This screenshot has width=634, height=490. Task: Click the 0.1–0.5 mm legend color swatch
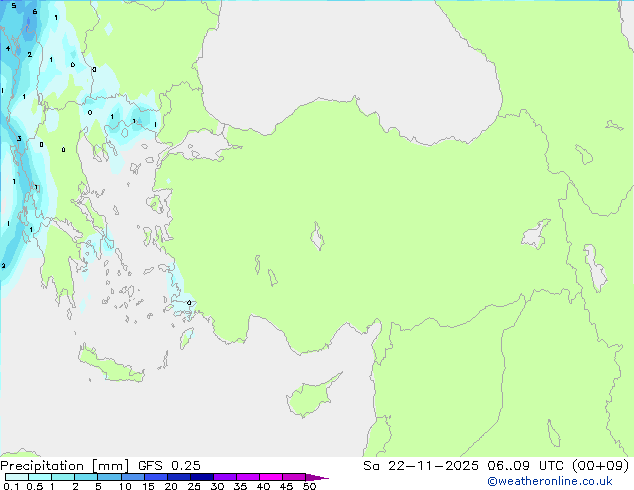pos(17,477)
